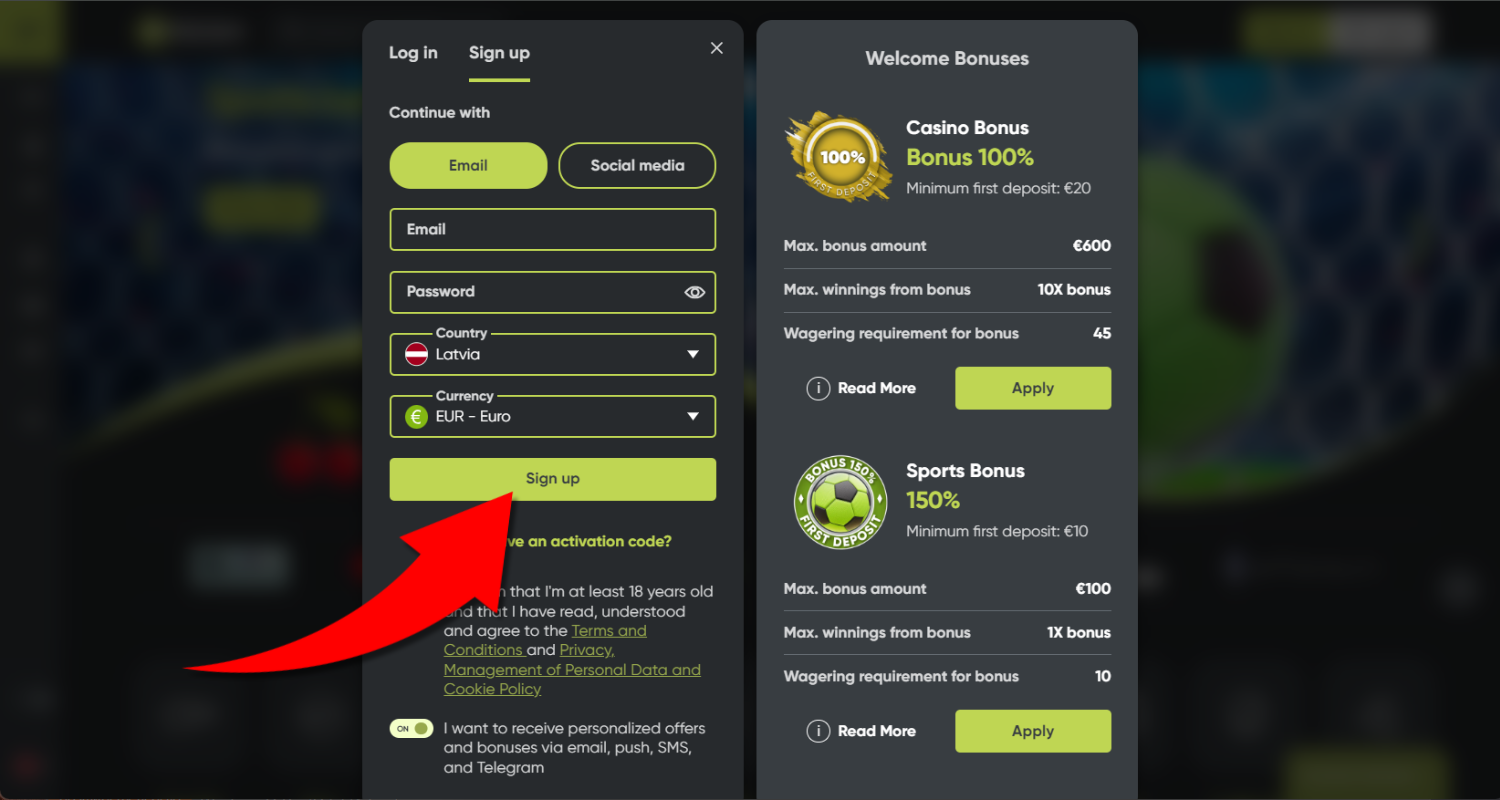This screenshot has height=800, width=1500.
Task: Focus the Email input field
Action: [553, 229]
